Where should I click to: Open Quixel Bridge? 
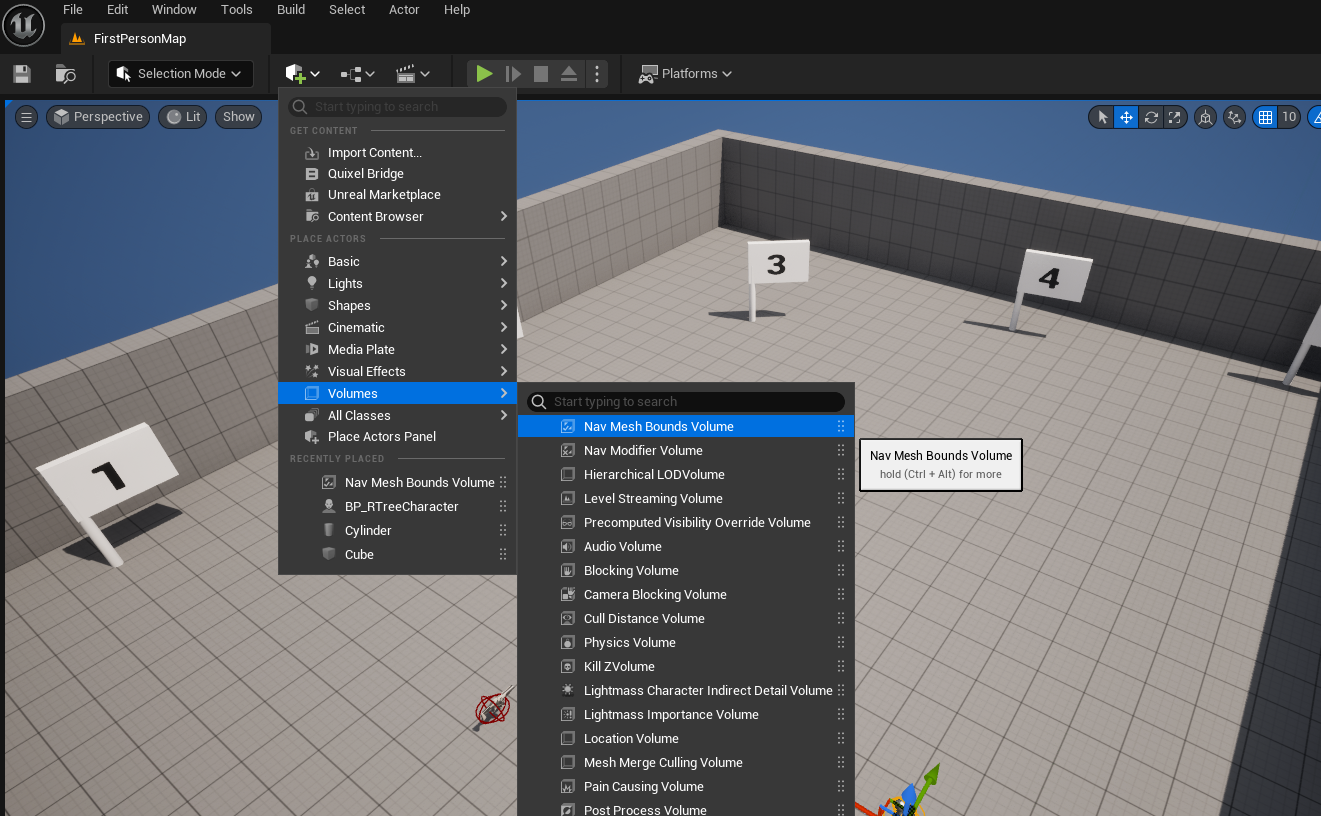(x=397, y=174)
